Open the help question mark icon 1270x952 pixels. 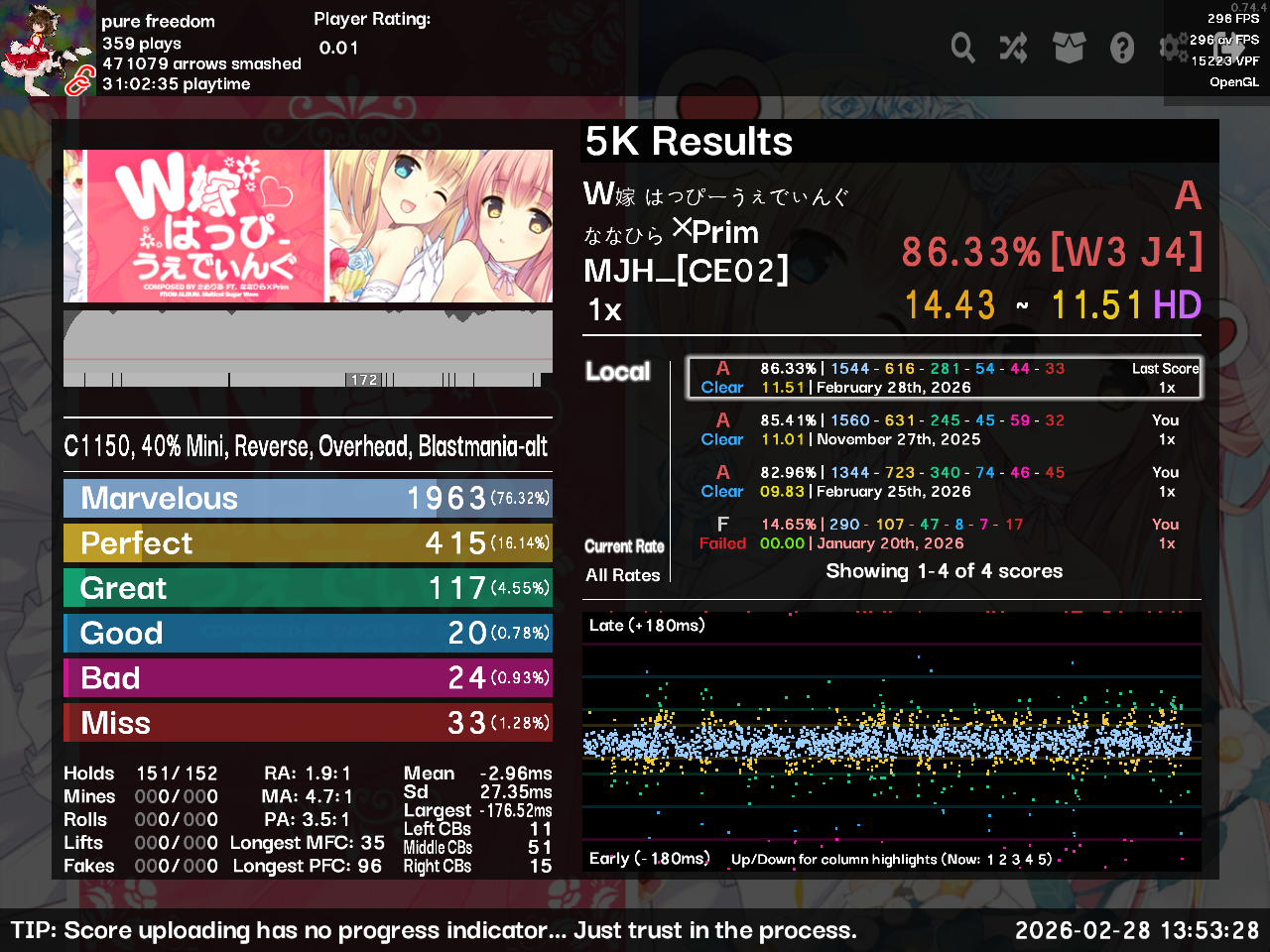coord(1122,47)
